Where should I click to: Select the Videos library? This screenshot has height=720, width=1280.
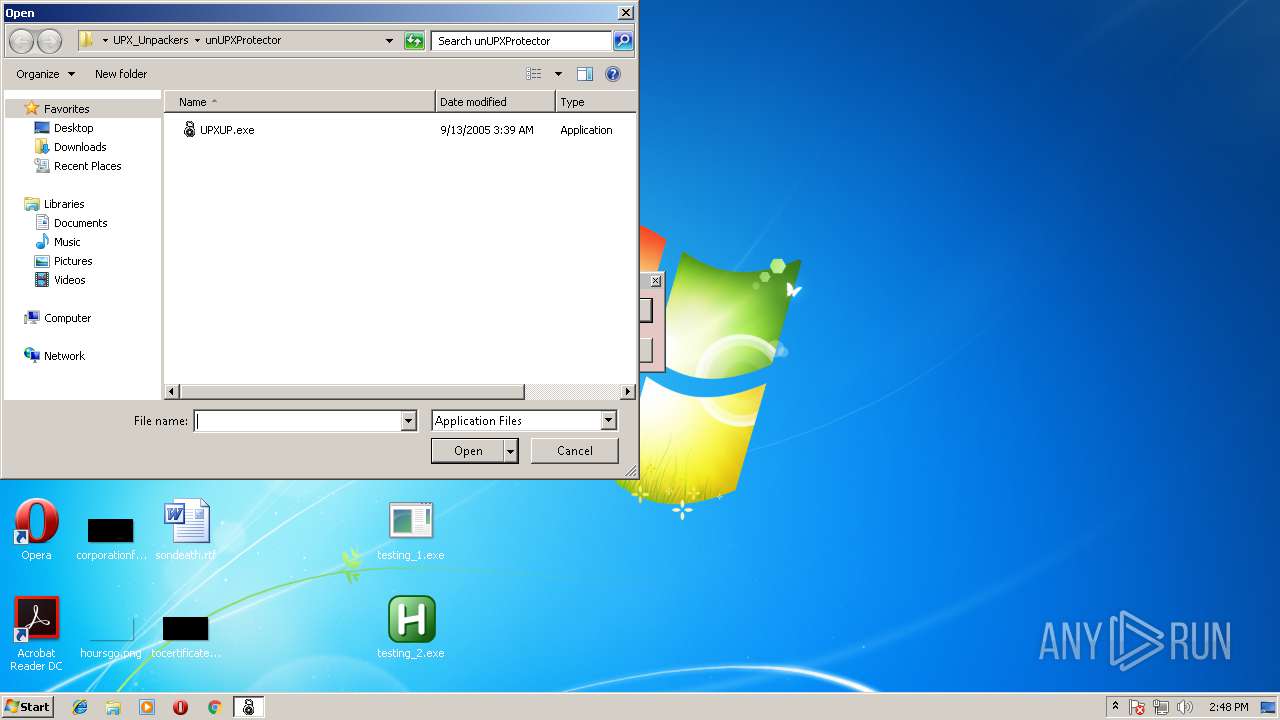point(69,280)
